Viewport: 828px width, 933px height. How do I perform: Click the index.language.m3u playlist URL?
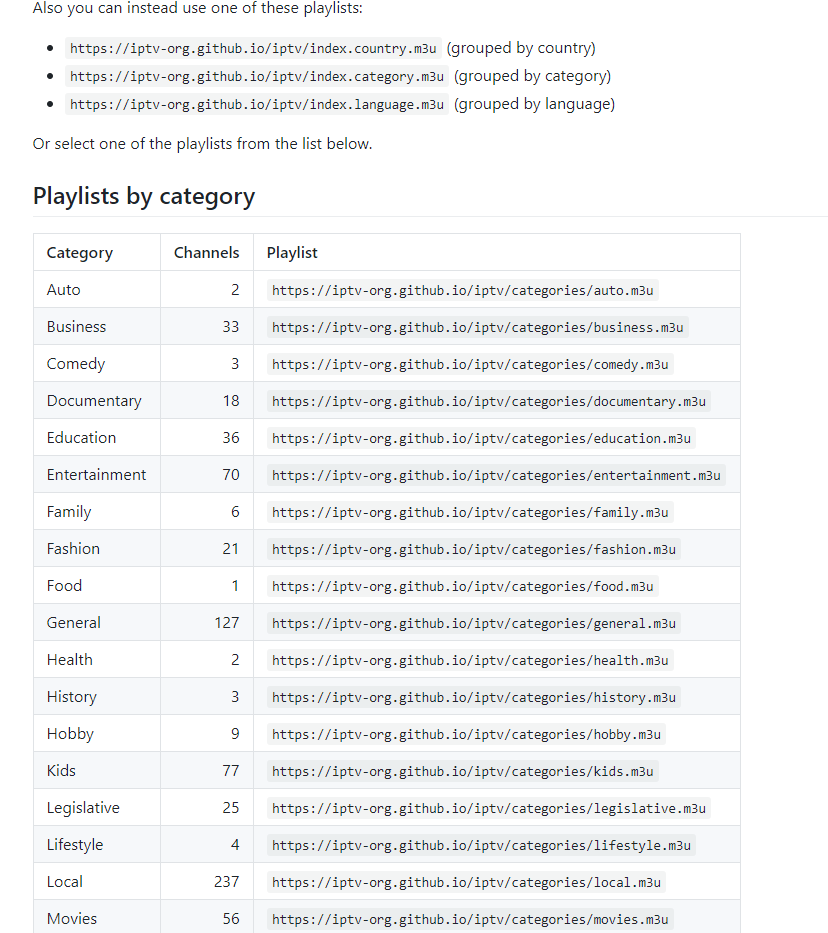click(257, 104)
